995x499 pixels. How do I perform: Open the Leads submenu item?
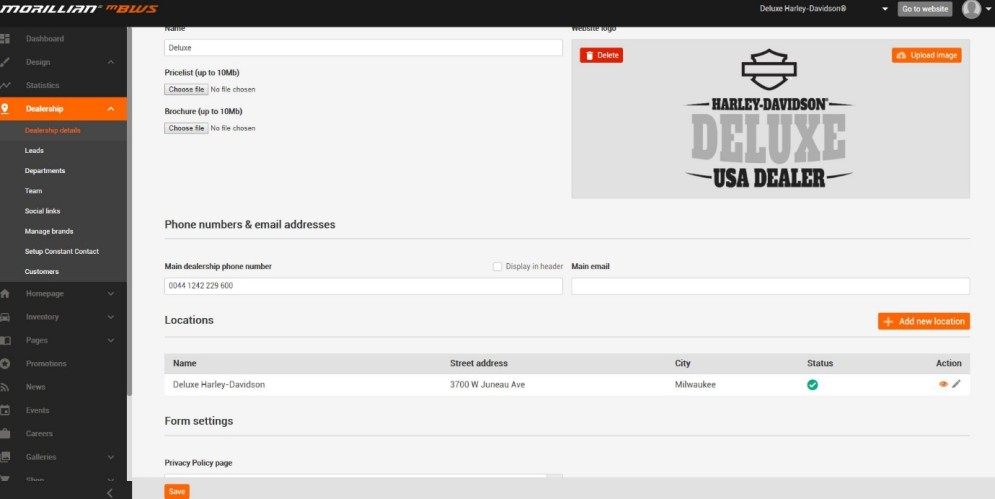pyautogui.click(x=35, y=150)
